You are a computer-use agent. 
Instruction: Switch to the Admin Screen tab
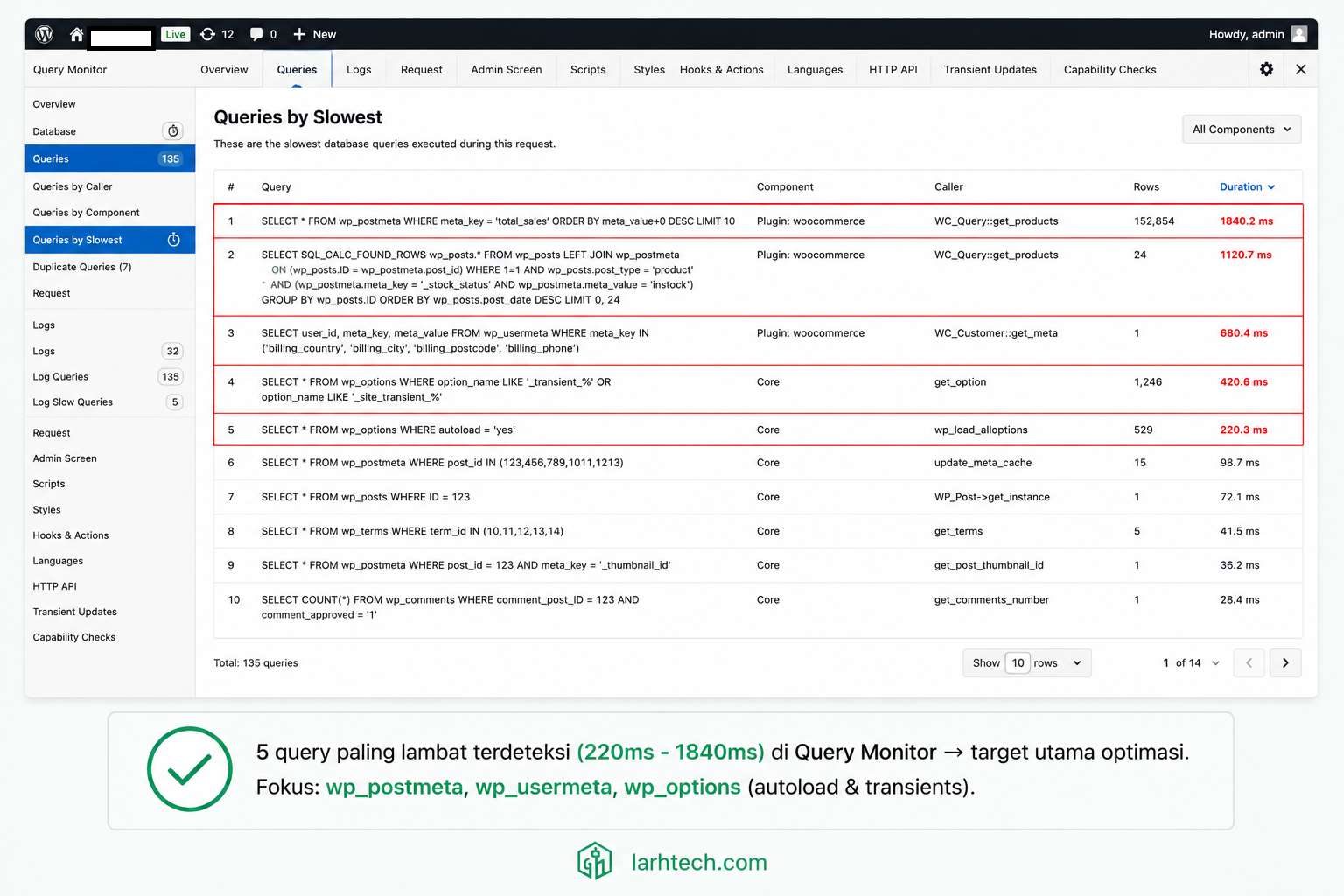pos(506,69)
